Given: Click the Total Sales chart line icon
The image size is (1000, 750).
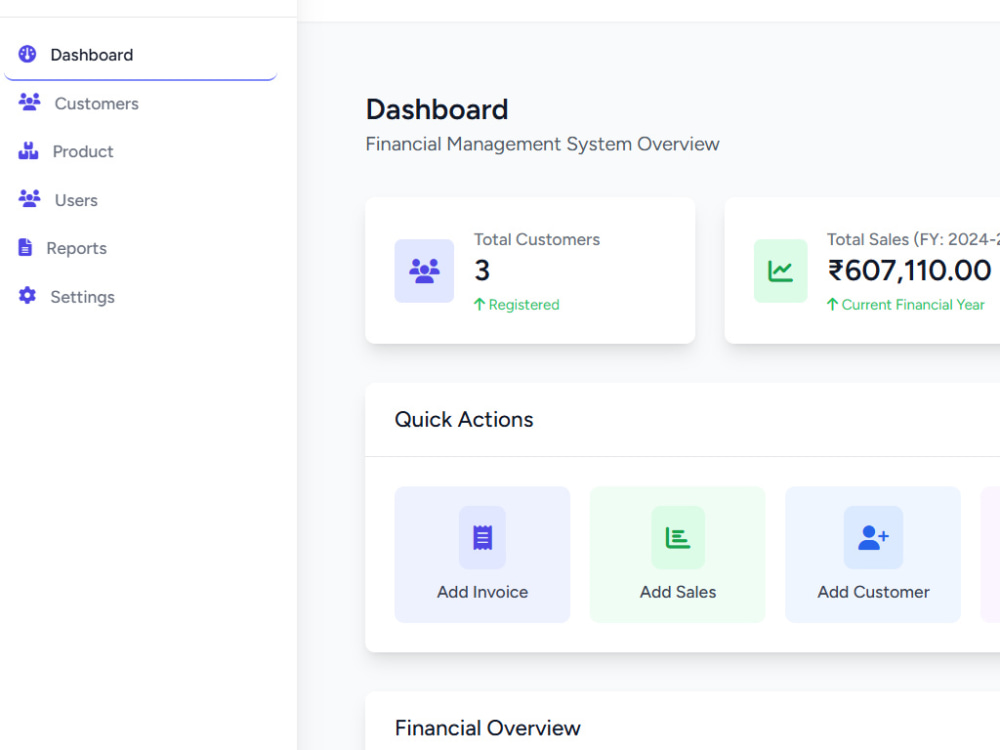Looking at the screenshot, I should click(780, 271).
